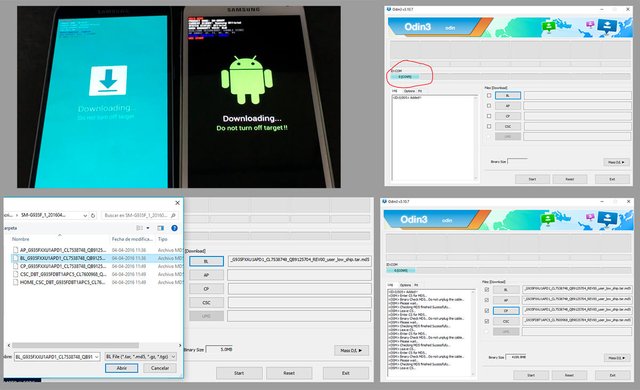This screenshot has width=640, height=390.
Task: Open the file name combo box dropdown
Action: (x=96, y=357)
